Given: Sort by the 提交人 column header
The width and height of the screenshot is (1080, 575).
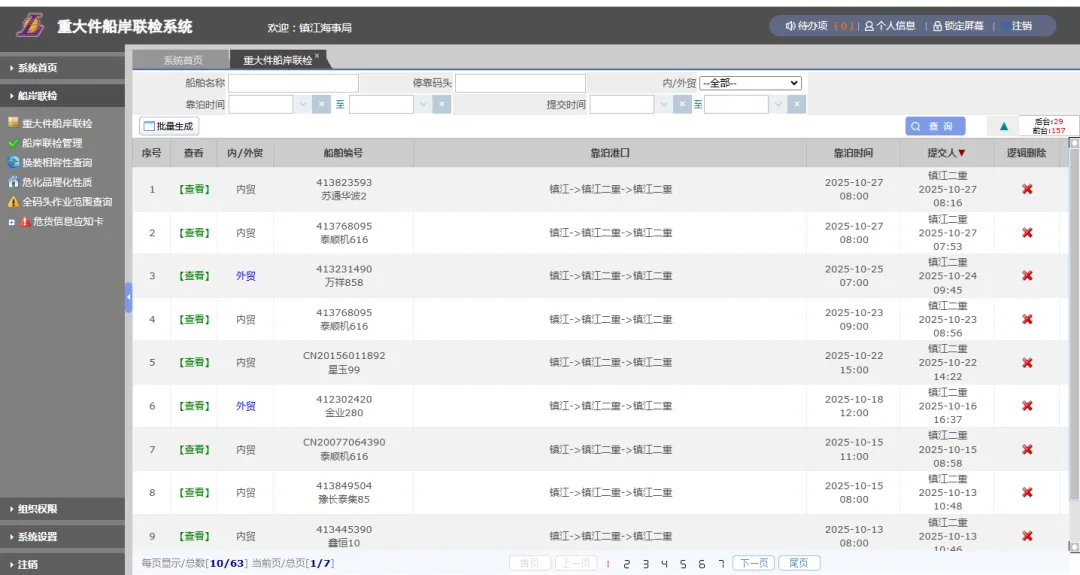Looking at the screenshot, I should (946, 153).
